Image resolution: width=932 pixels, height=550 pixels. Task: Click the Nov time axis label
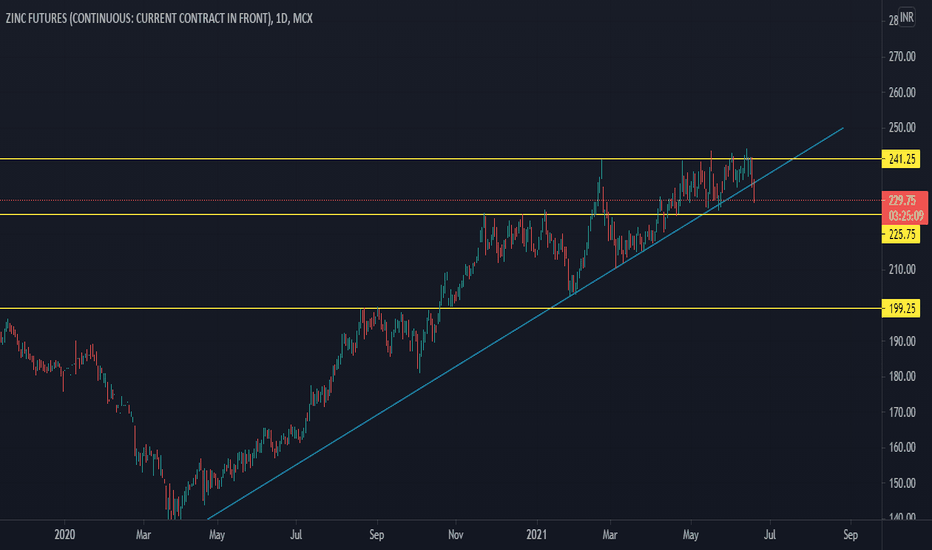click(x=455, y=535)
